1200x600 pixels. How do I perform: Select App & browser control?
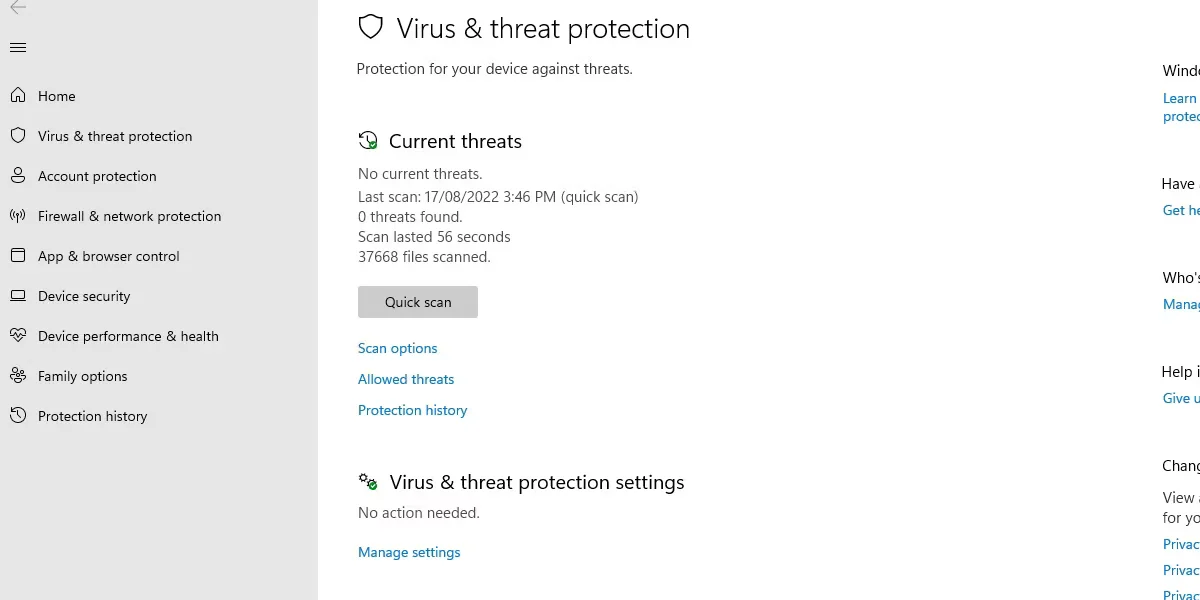pos(107,256)
